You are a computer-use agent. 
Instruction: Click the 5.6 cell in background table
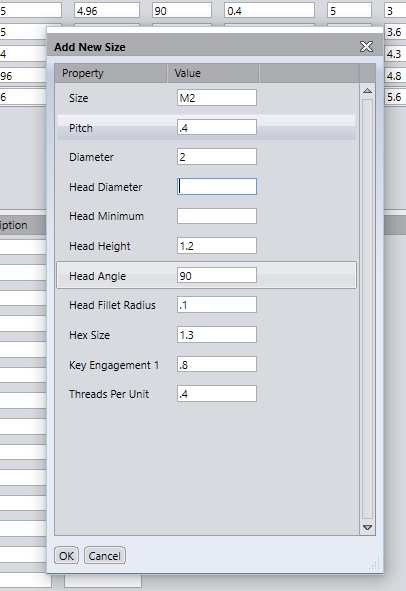click(395, 97)
